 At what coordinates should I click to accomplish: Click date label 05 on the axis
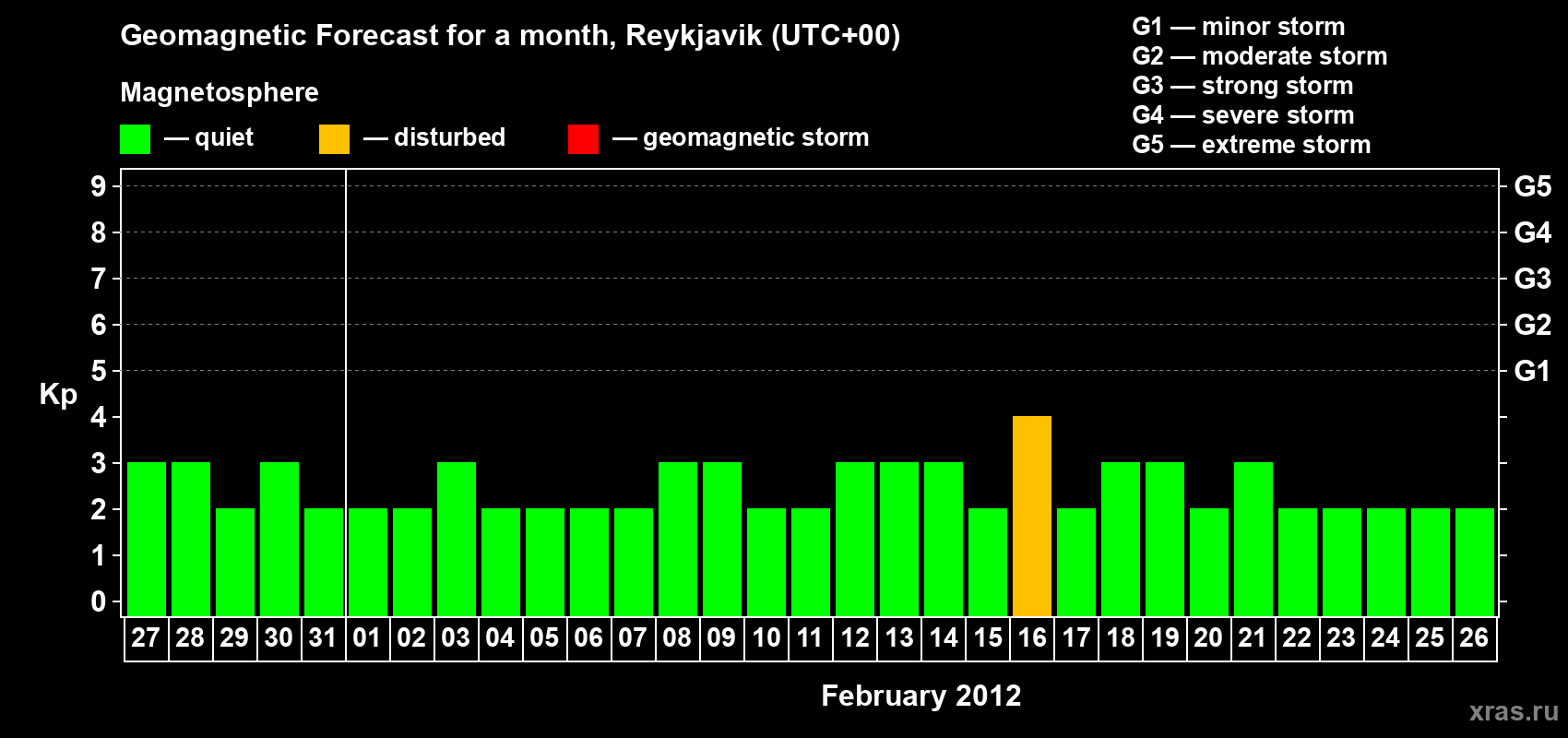click(544, 637)
